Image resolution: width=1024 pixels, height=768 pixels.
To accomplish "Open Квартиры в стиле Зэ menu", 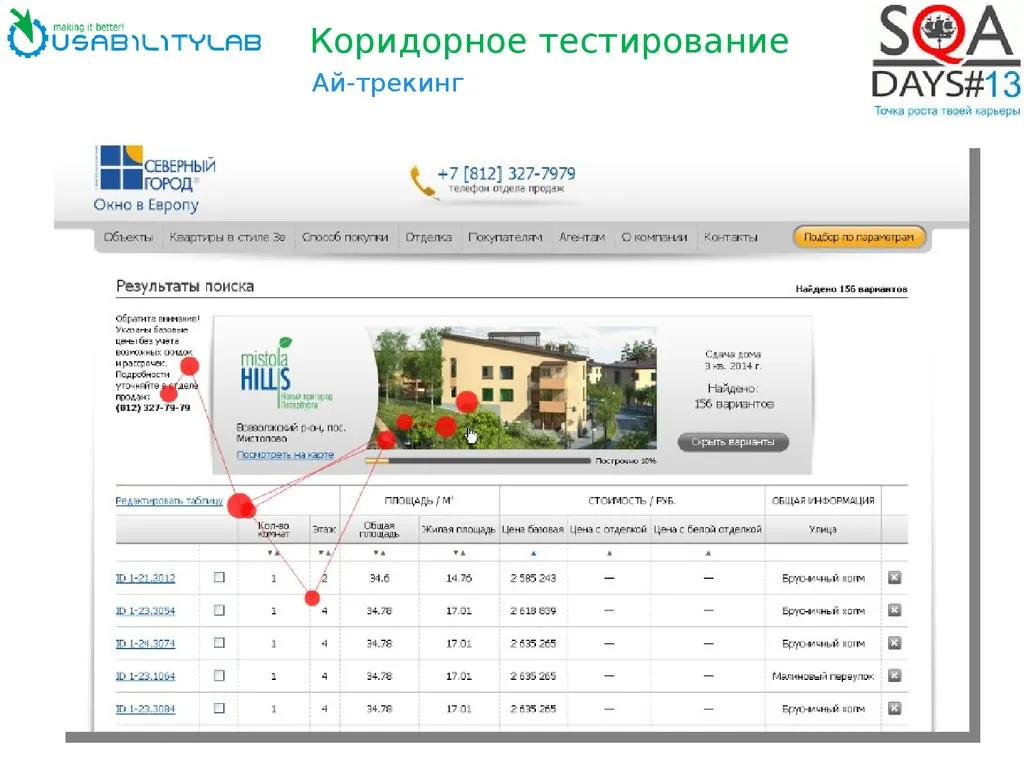I will click(227, 237).
